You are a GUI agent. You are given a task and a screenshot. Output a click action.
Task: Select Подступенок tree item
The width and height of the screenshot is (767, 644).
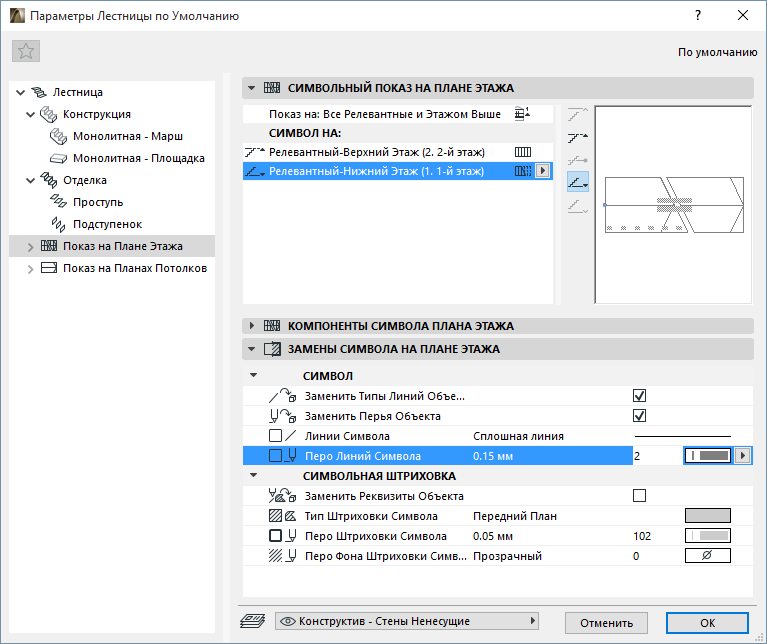pos(107,224)
